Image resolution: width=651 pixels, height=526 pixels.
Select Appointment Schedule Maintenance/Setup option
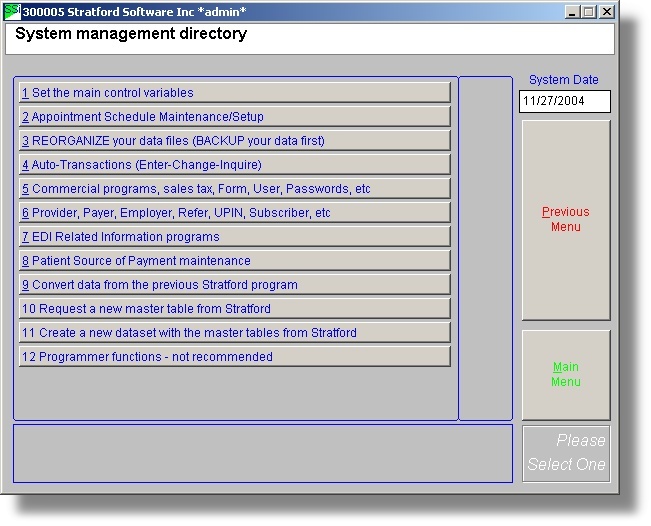point(235,117)
